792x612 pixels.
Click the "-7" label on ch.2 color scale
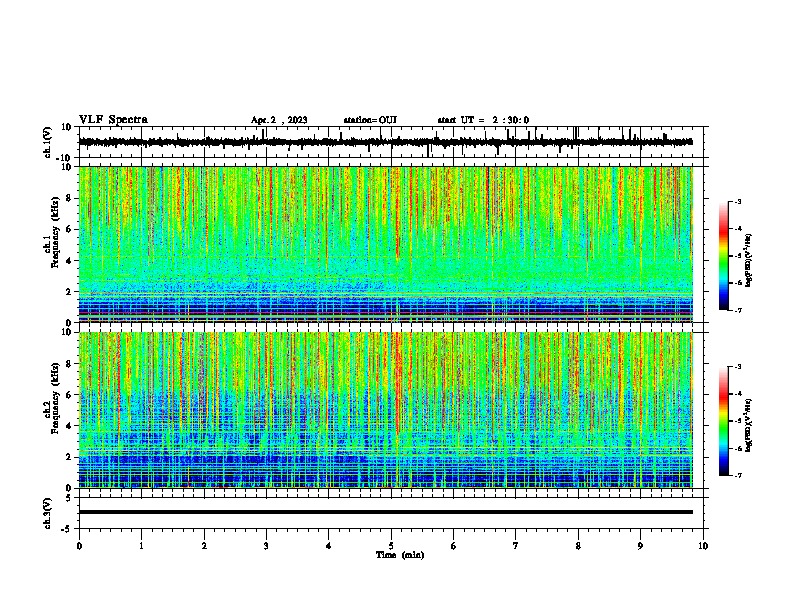[x=737, y=475]
